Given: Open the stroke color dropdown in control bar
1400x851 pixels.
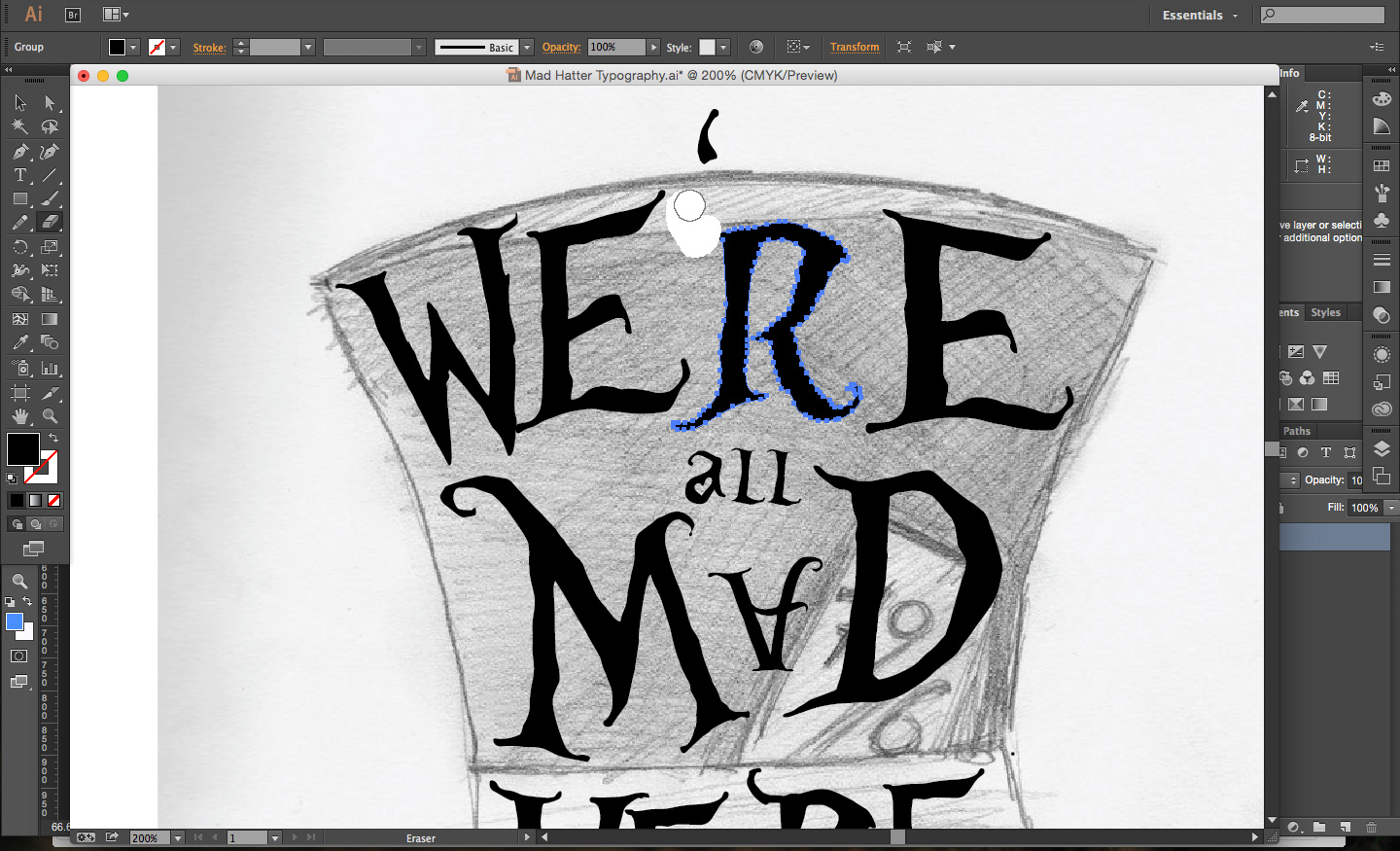Looking at the screenshot, I should pos(173,47).
